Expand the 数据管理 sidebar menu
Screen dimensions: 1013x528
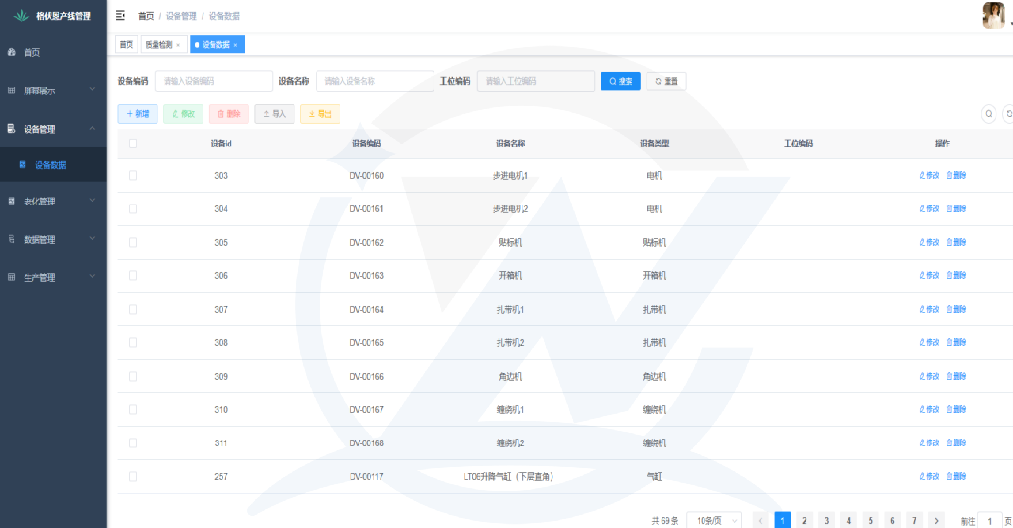click(x=53, y=239)
